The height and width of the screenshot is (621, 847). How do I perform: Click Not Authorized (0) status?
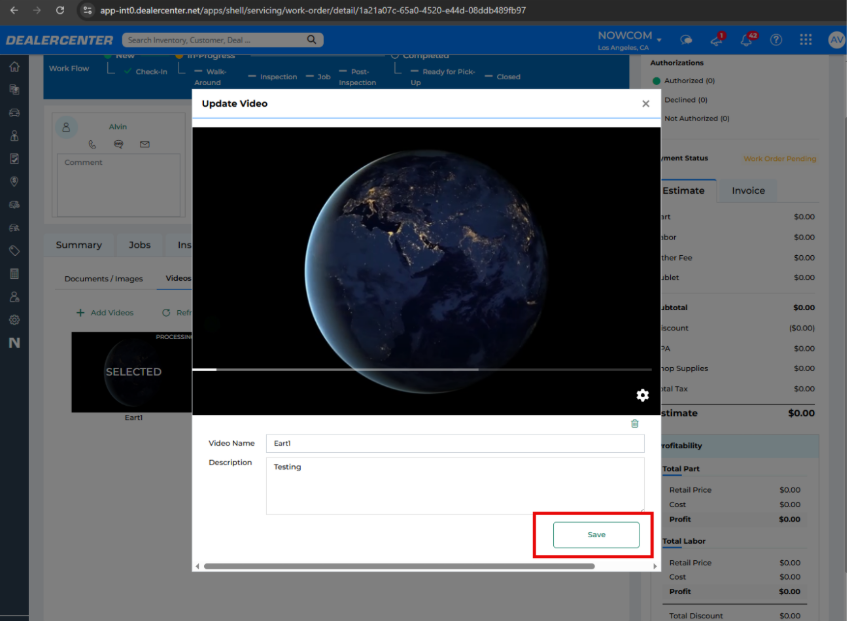[697, 118]
